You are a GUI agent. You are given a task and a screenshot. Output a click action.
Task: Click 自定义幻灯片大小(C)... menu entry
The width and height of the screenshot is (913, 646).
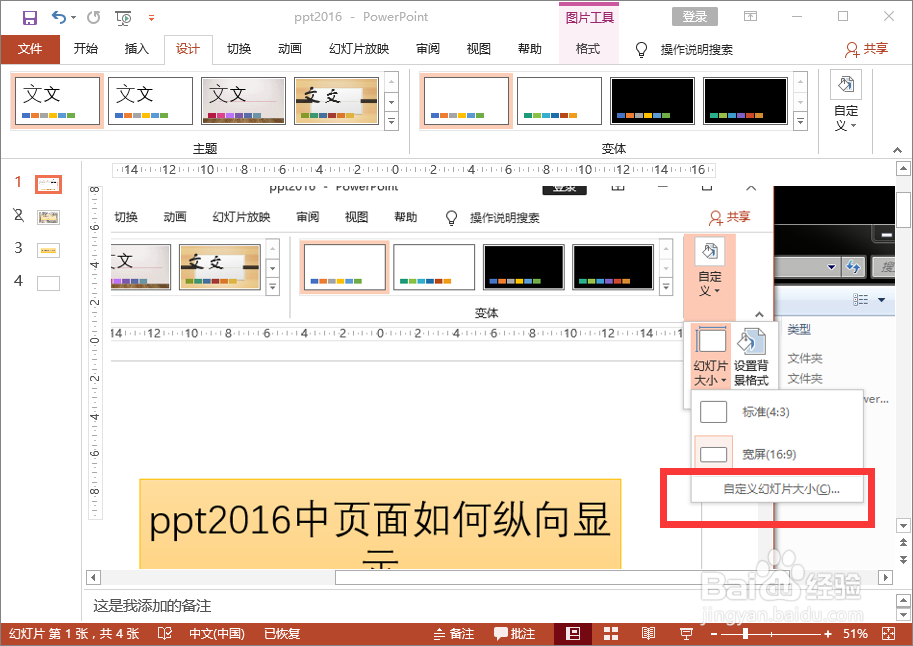(x=781, y=489)
